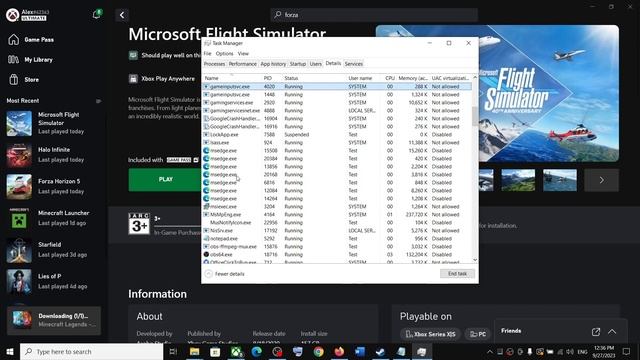The width and height of the screenshot is (640, 360).
Task: Click the End task button
Action: [457, 274]
